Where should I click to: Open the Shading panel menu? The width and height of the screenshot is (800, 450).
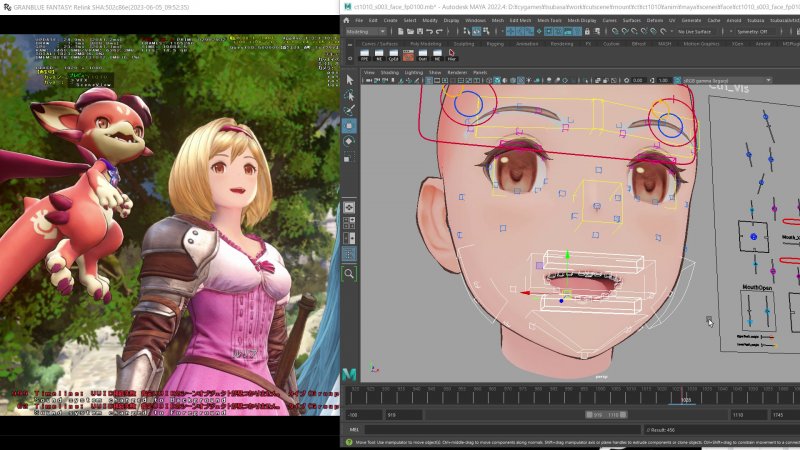point(390,72)
